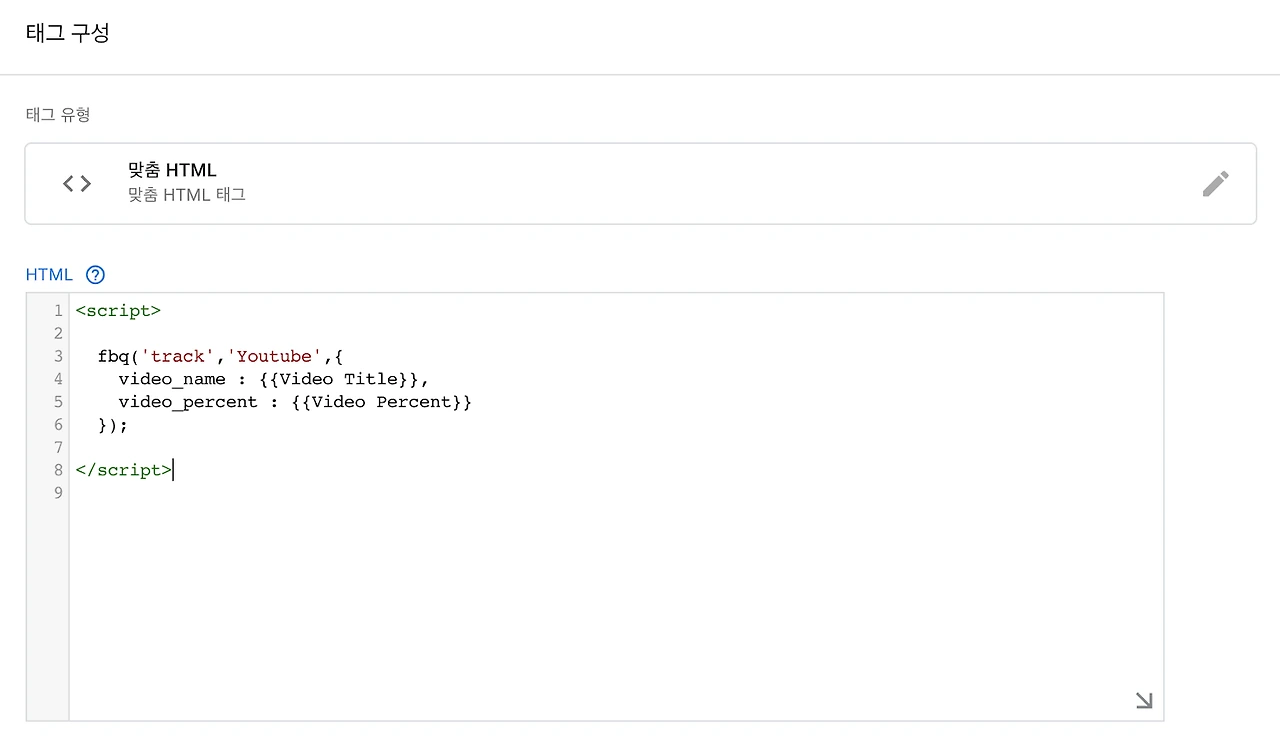Viewport: 1280px width, 736px height.
Task: Click the {{Video Title}} variable
Action: pyautogui.click(x=338, y=380)
